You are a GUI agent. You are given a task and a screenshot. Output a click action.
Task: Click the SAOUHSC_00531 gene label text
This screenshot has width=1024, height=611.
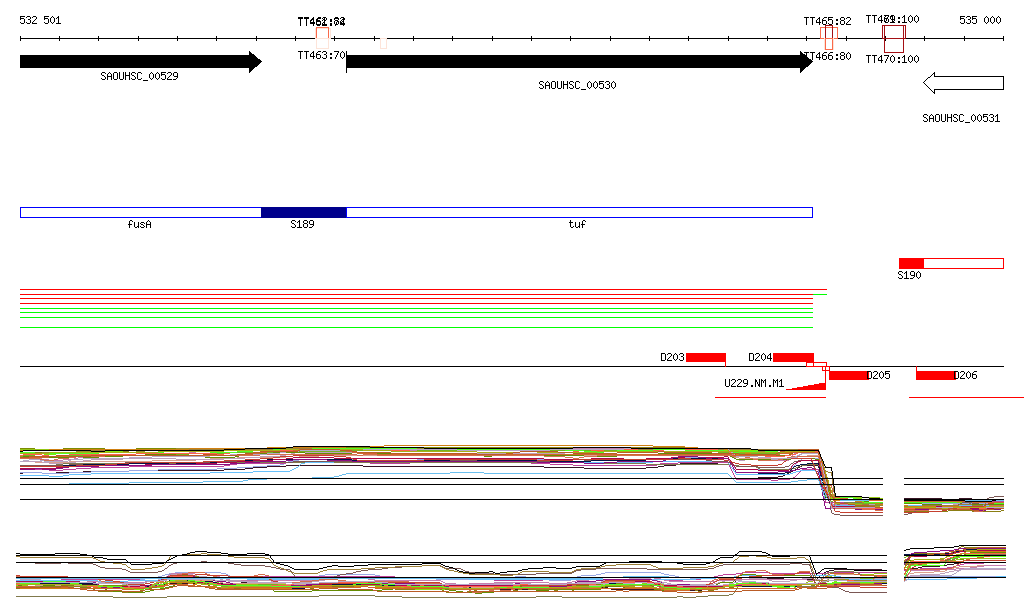[x=960, y=118]
